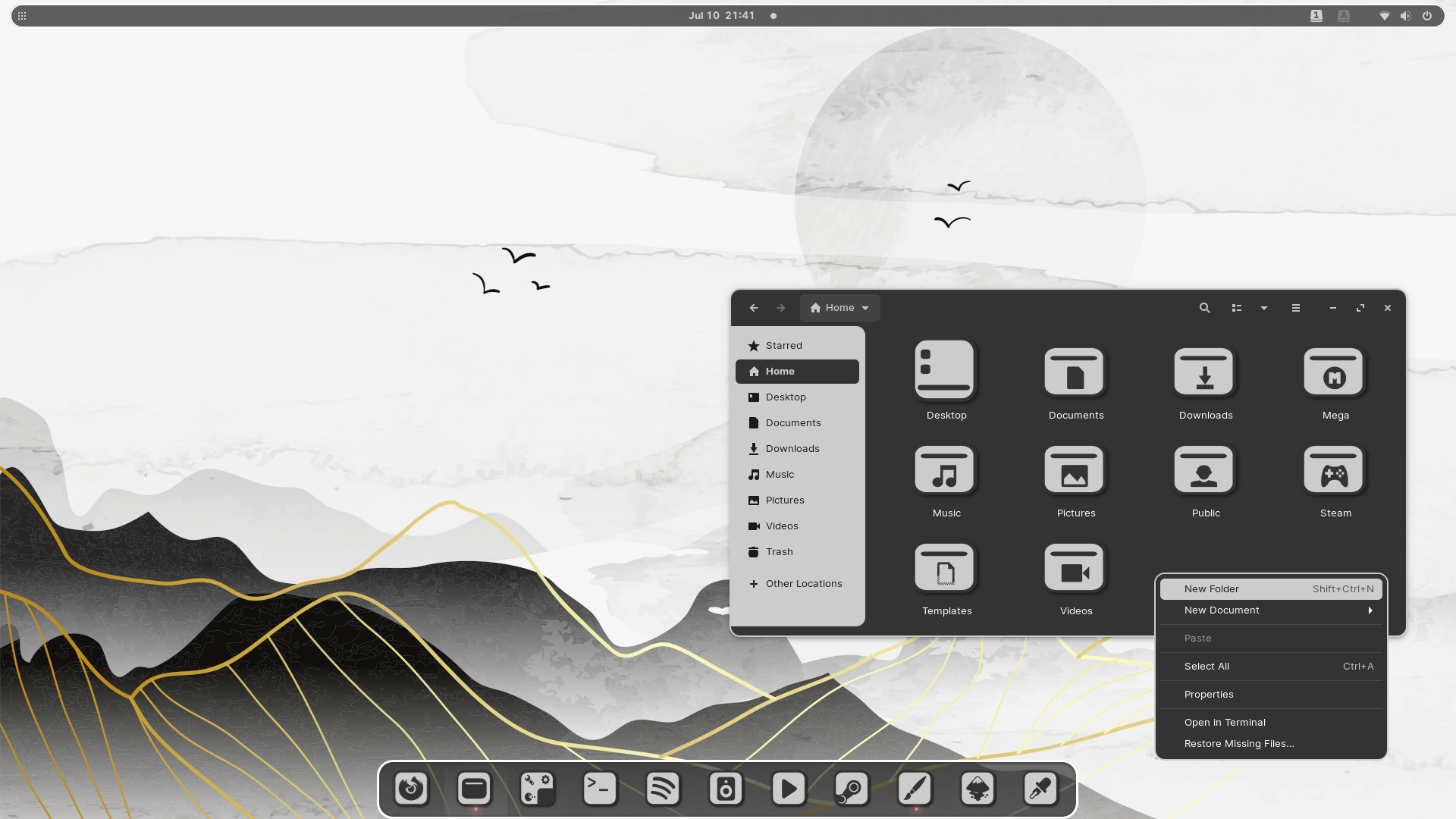
Task: Select Music in the sidebar
Action: (797, 475)
